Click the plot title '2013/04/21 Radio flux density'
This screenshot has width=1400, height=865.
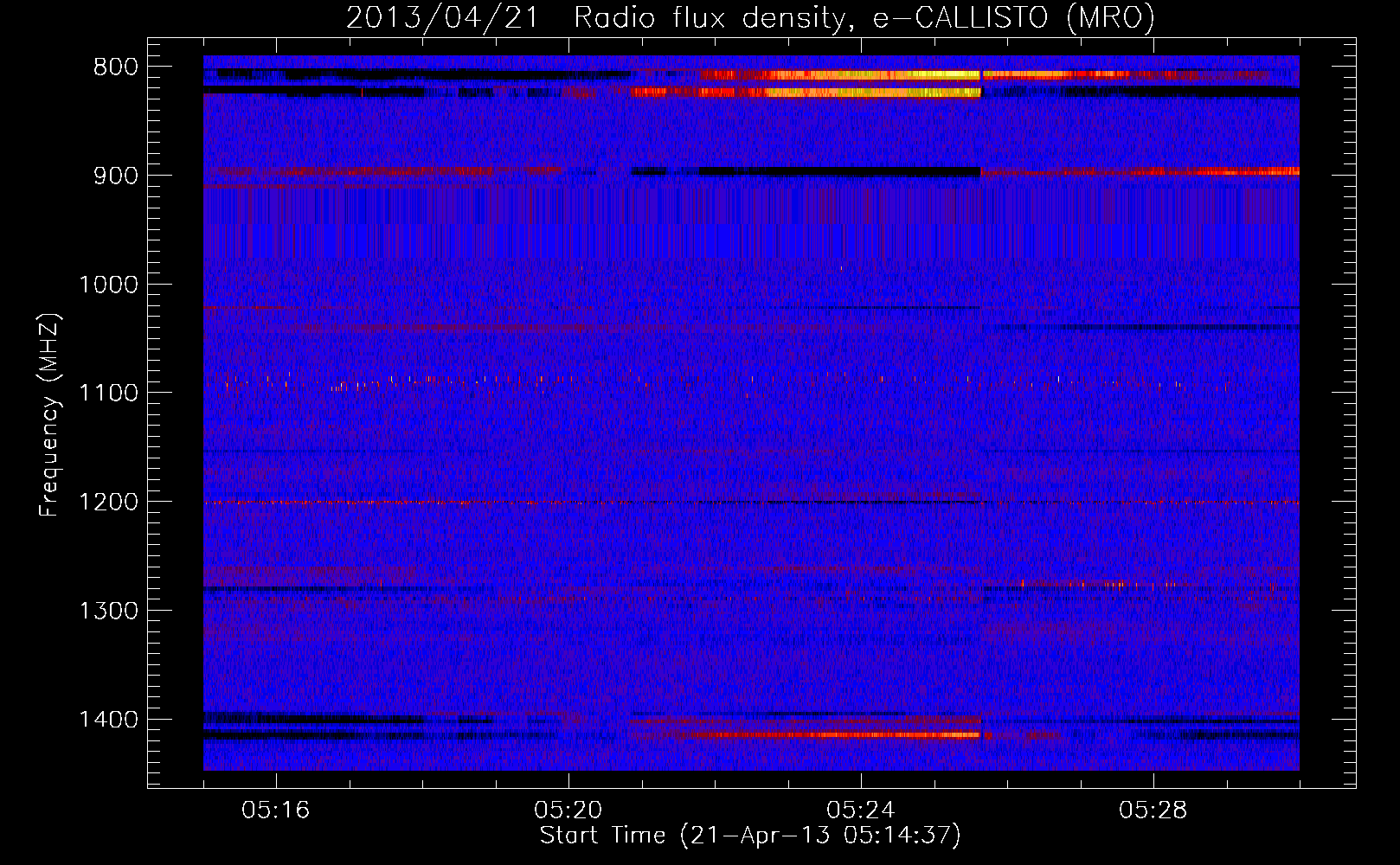750,17
